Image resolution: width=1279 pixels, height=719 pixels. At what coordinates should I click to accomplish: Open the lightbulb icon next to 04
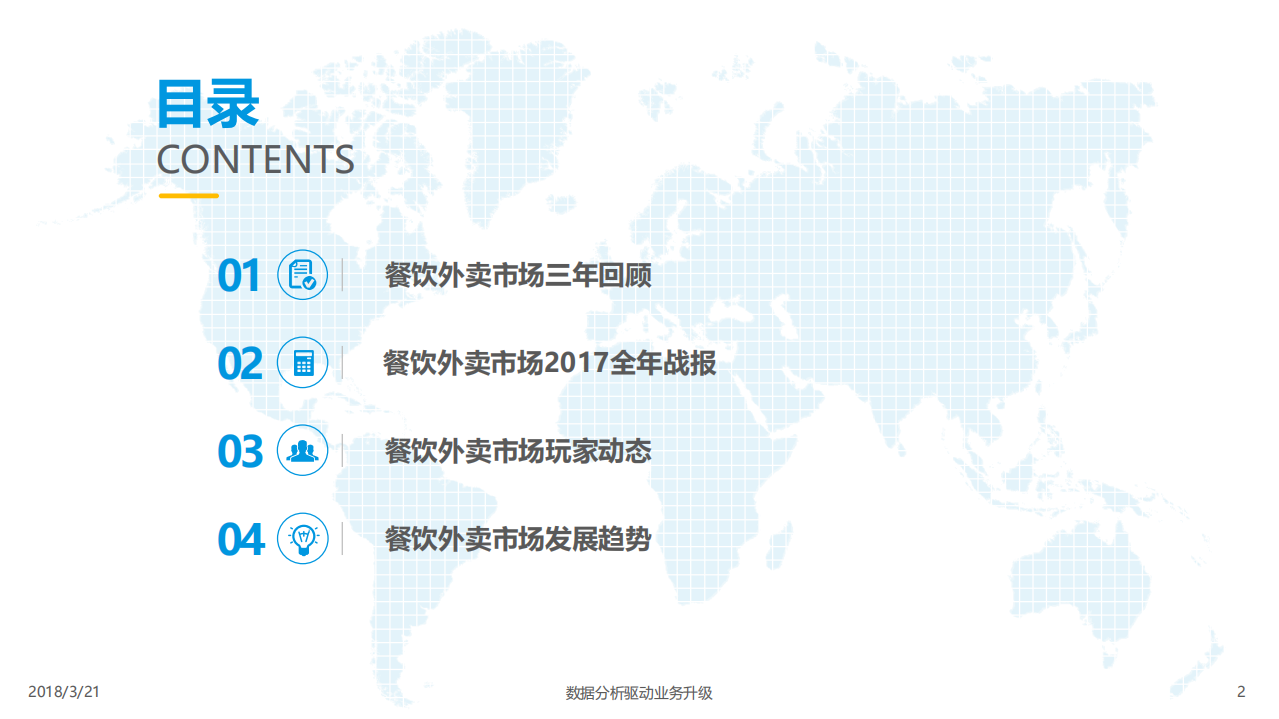coord(303,537)
